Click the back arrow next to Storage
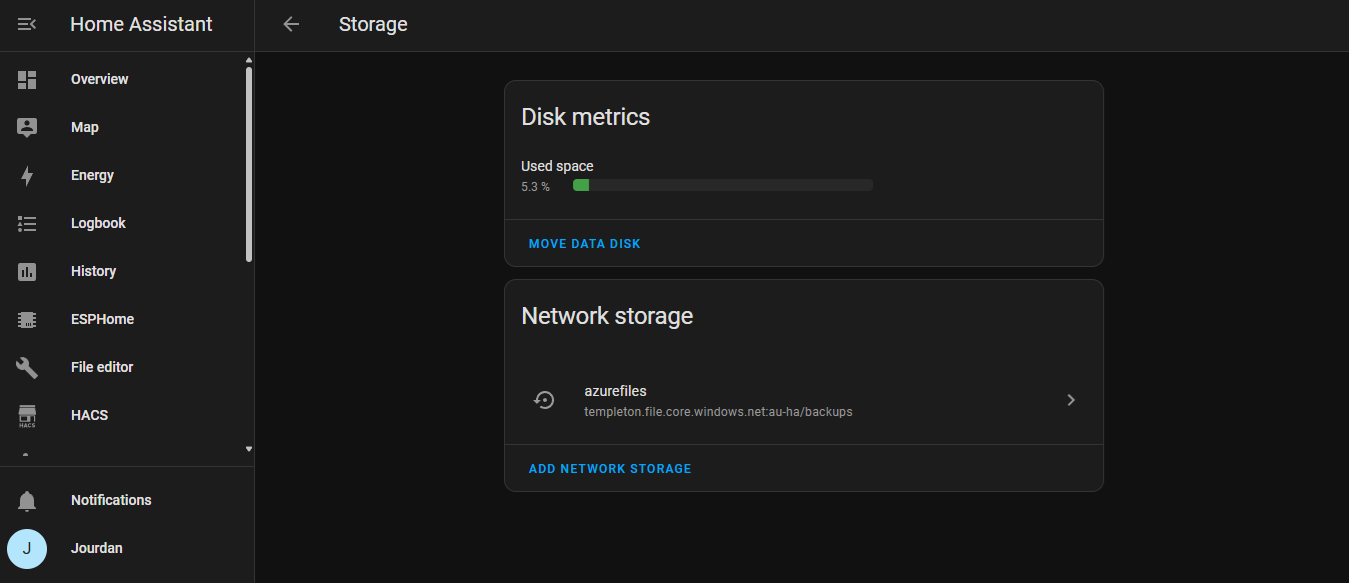The width and height of the screenshot is (1349, 583). tap(291, 24)
